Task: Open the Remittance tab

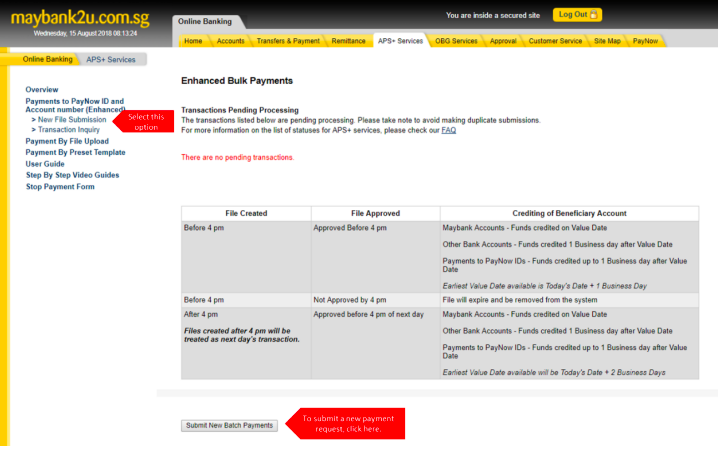Action: click(349, 41)
